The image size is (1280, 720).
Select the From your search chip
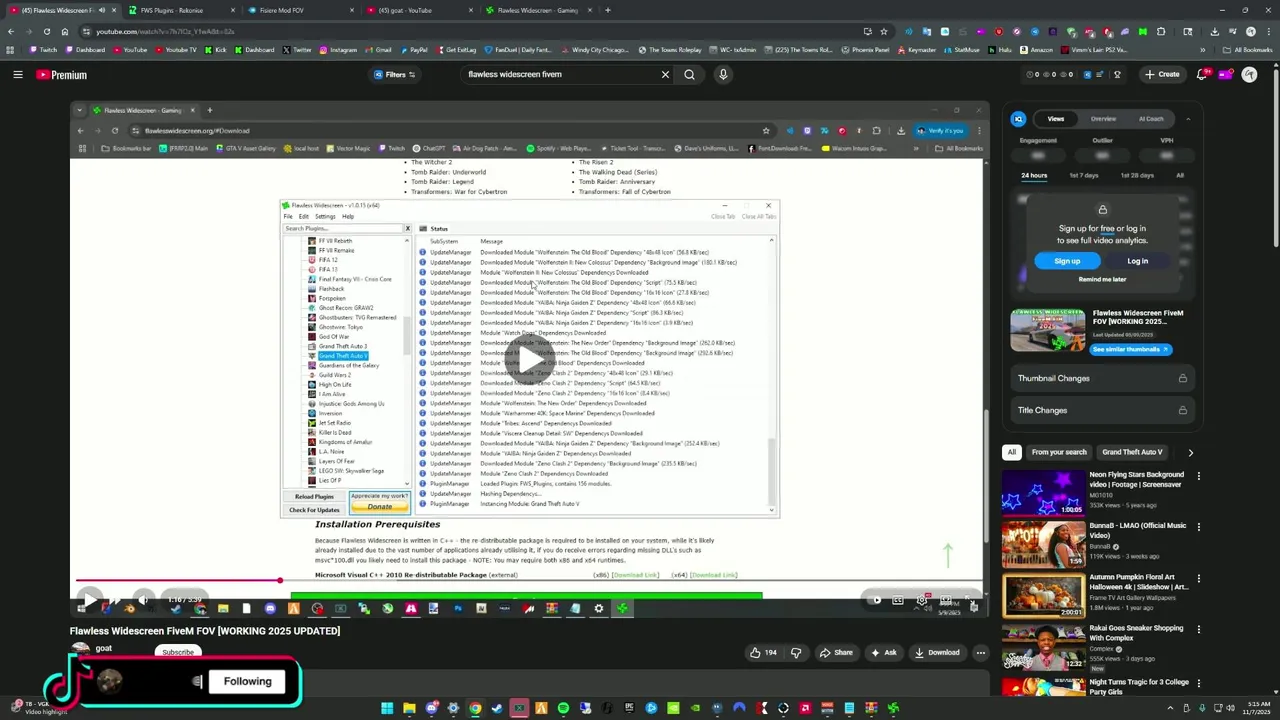(1058, 452)
